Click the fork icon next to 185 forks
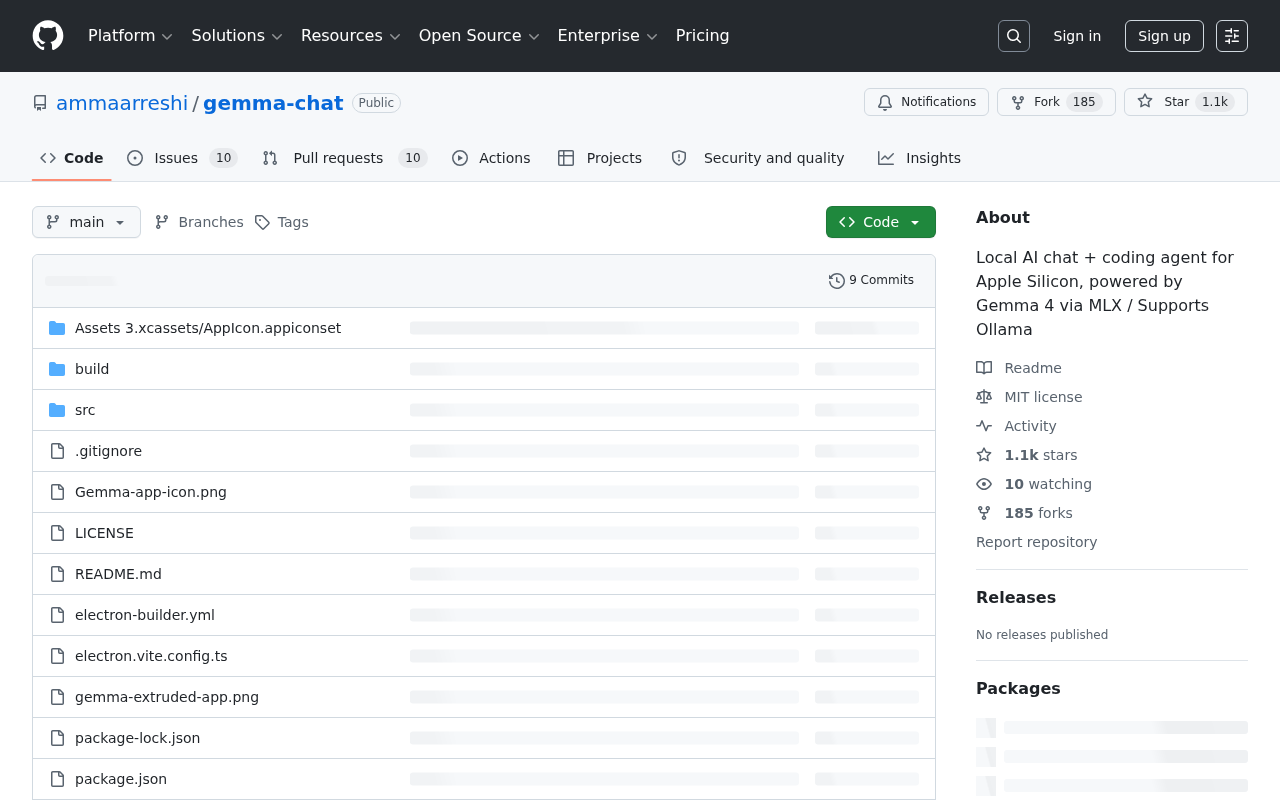The height and width of the screenshot is (800, 1280). tap(984, 513)
